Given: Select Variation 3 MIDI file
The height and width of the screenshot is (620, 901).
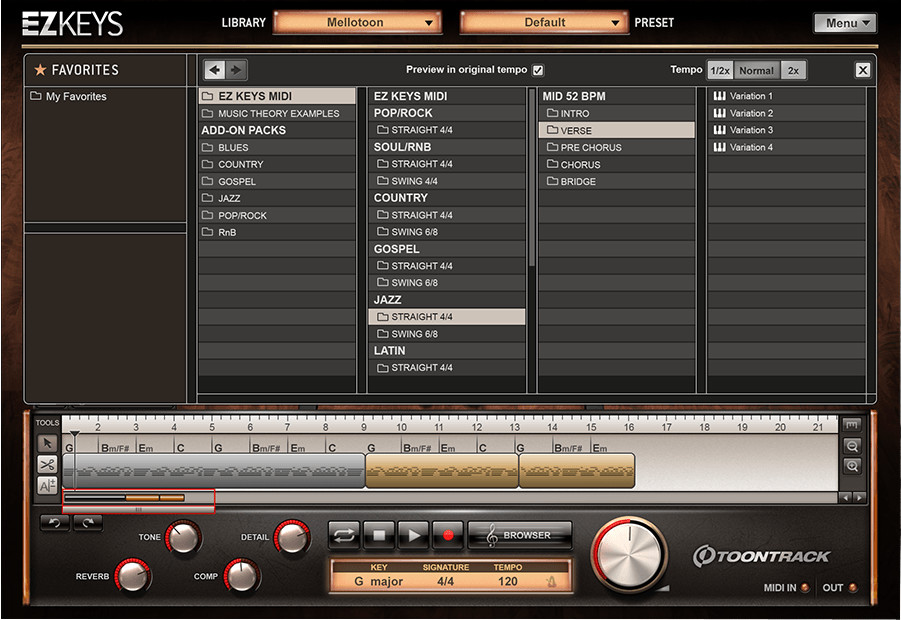Looking at the screenshot, I should 751,130.
